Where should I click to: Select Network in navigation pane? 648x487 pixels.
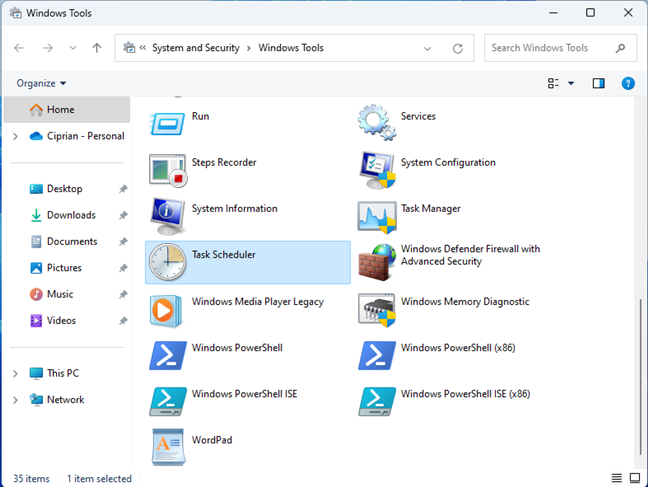pos(57,400)
